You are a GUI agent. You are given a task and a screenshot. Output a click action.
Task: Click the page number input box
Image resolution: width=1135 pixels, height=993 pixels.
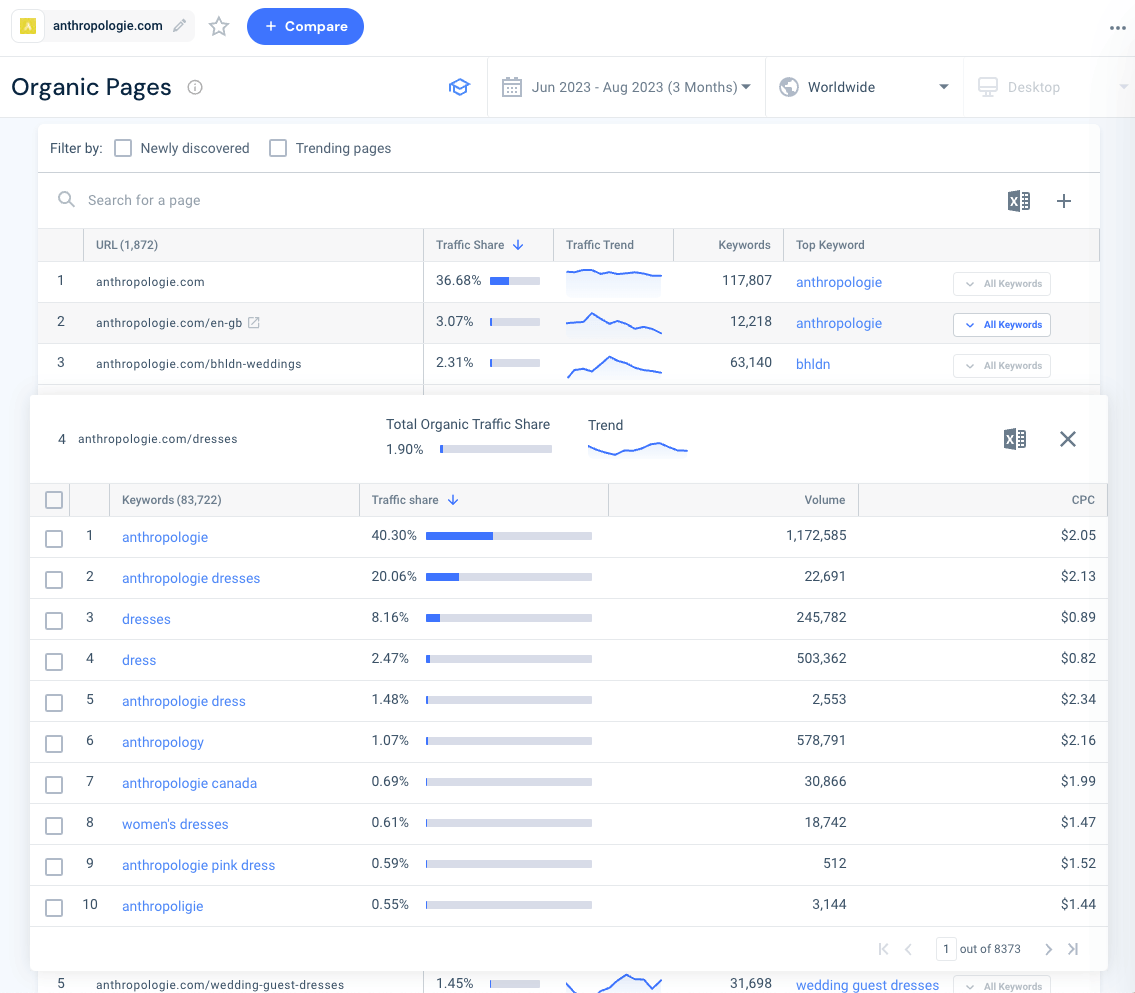click(x=945, y=949)
